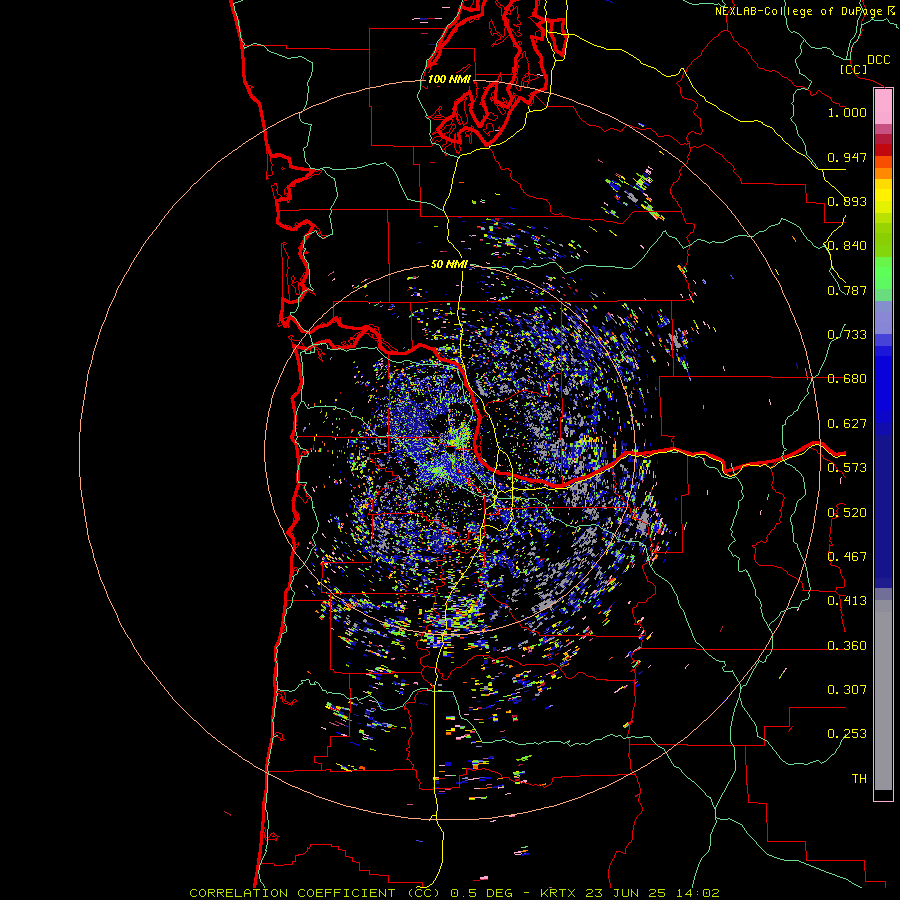Click the 0.733 legend value
Screen dimensions: 900x900
[x=847, y=335]
